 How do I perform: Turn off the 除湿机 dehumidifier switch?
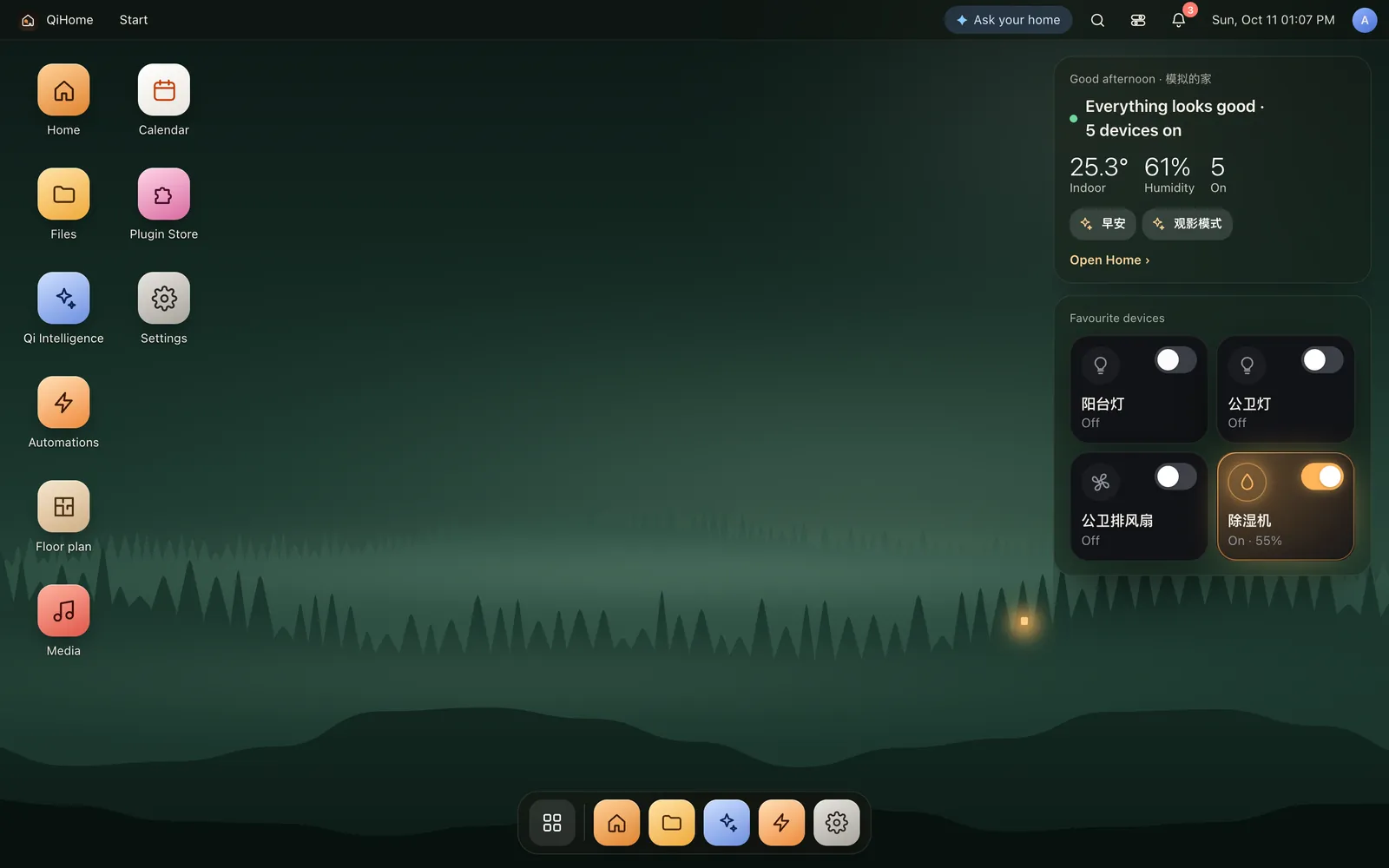coord(1322,477)
